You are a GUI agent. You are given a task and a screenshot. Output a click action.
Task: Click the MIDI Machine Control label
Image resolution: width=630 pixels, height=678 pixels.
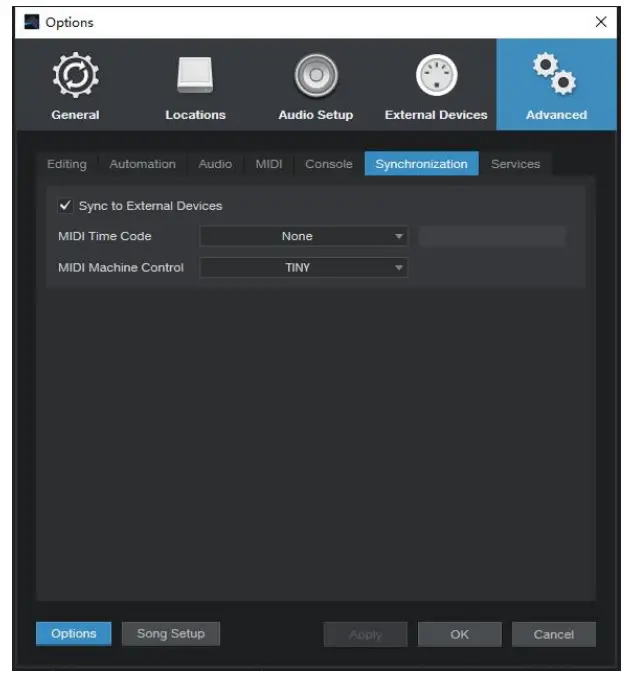pos(121,268)
